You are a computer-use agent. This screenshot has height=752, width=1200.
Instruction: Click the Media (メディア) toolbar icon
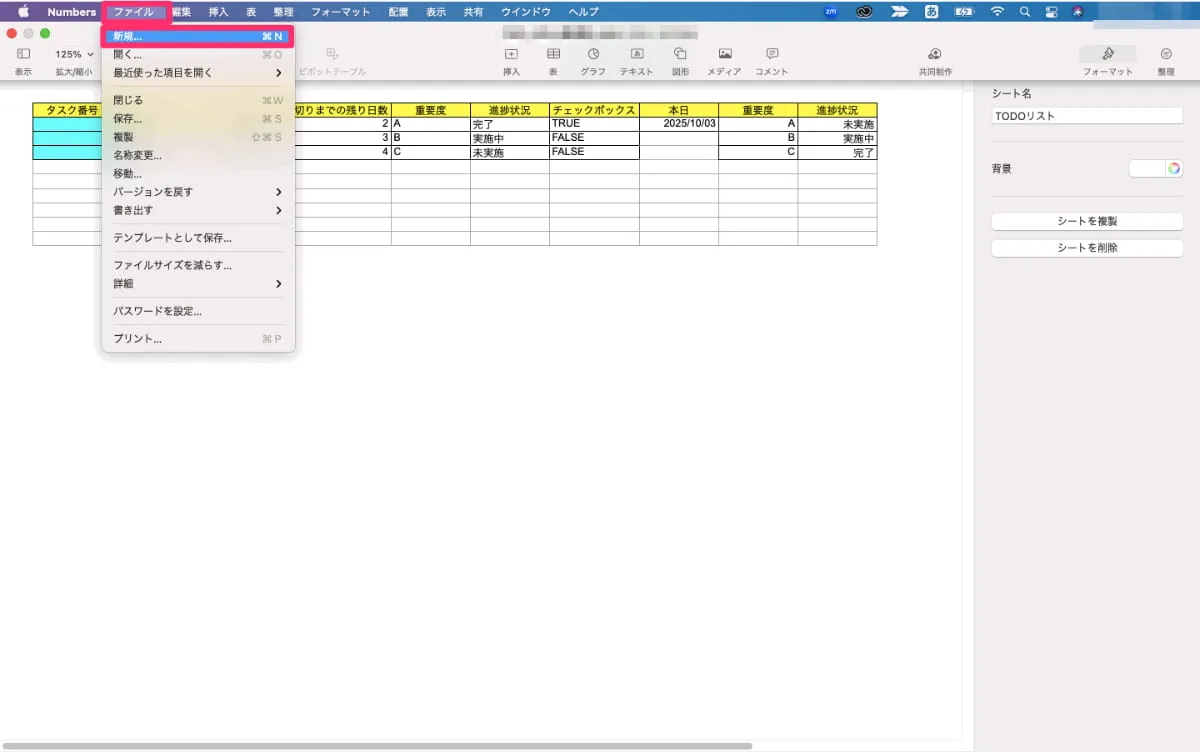[724, 55]
